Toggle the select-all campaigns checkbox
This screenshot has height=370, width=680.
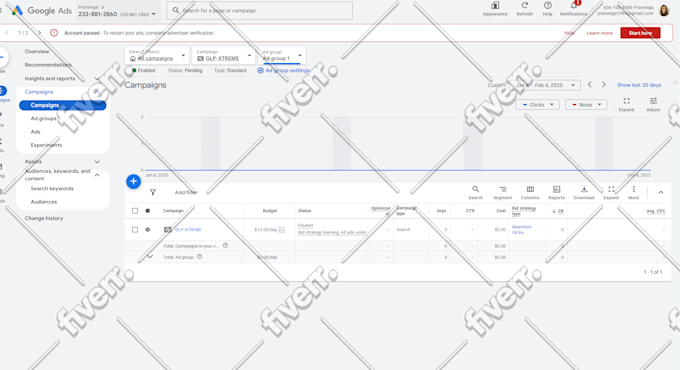(135, 211)
